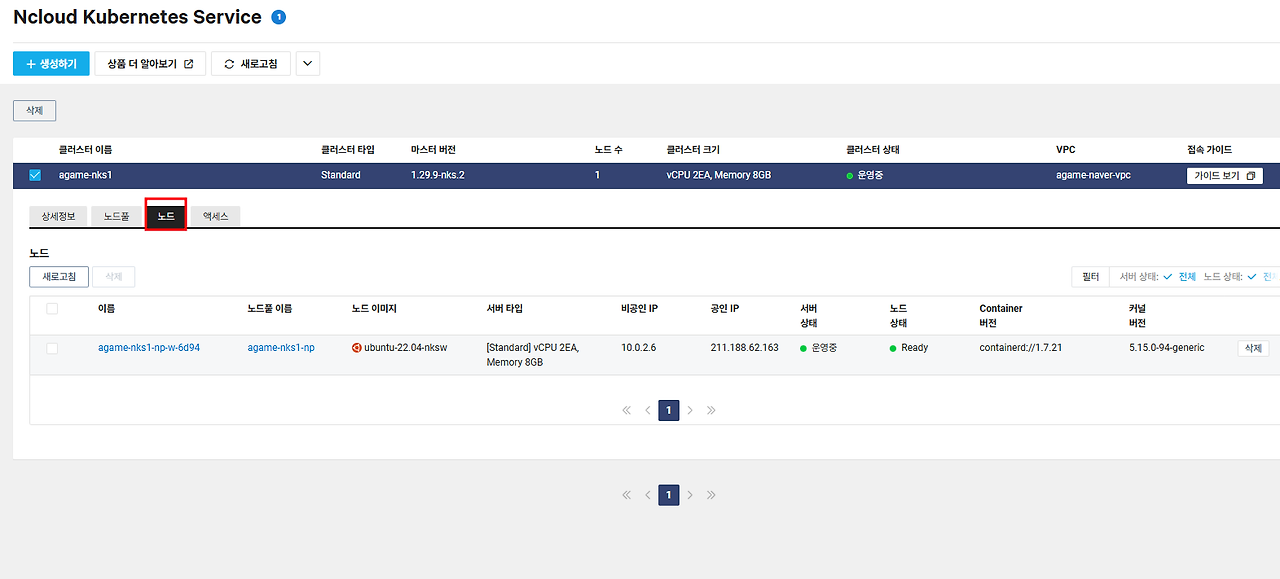This screenshot has width=1280, height=579.
Task: Click the cluster 삭제 button above the cluster table
Action: 34,110
